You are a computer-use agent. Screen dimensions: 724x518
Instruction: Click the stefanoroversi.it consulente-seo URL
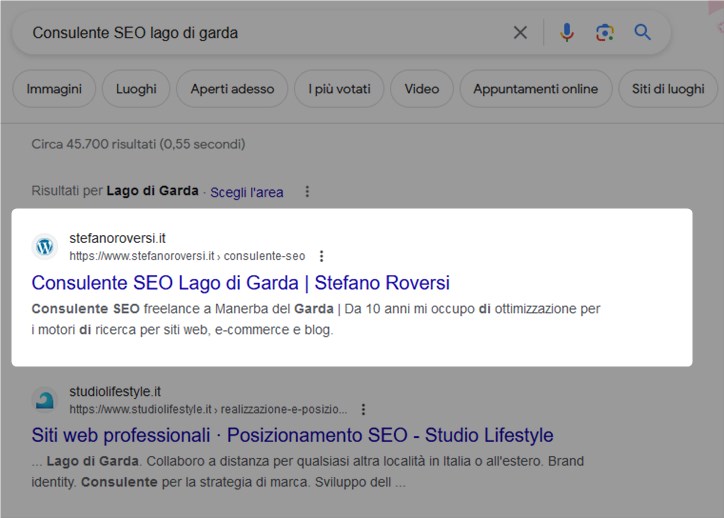tap(187, 256)
